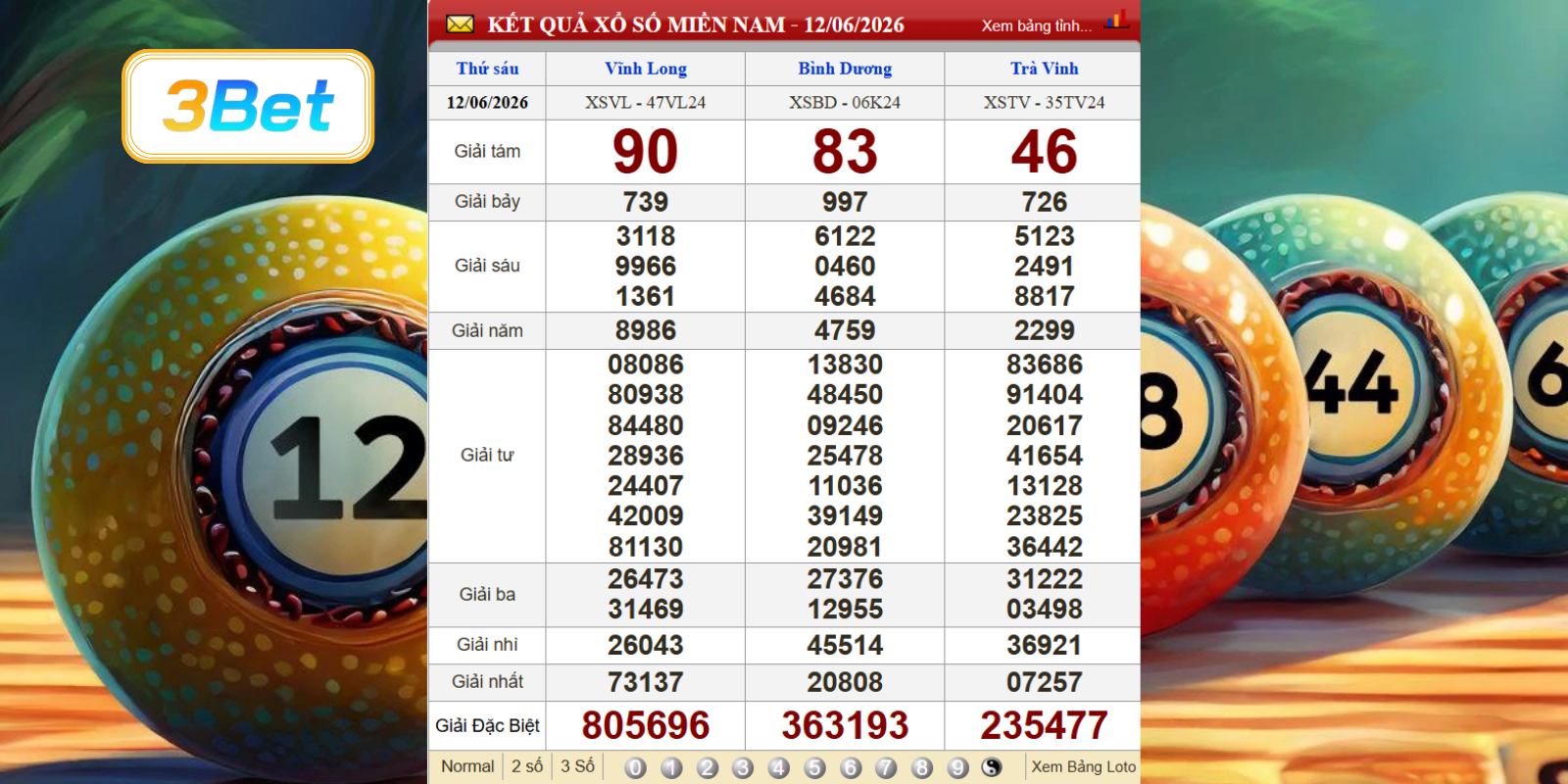Click giải năm number 2299

[x=1045, y=330]
